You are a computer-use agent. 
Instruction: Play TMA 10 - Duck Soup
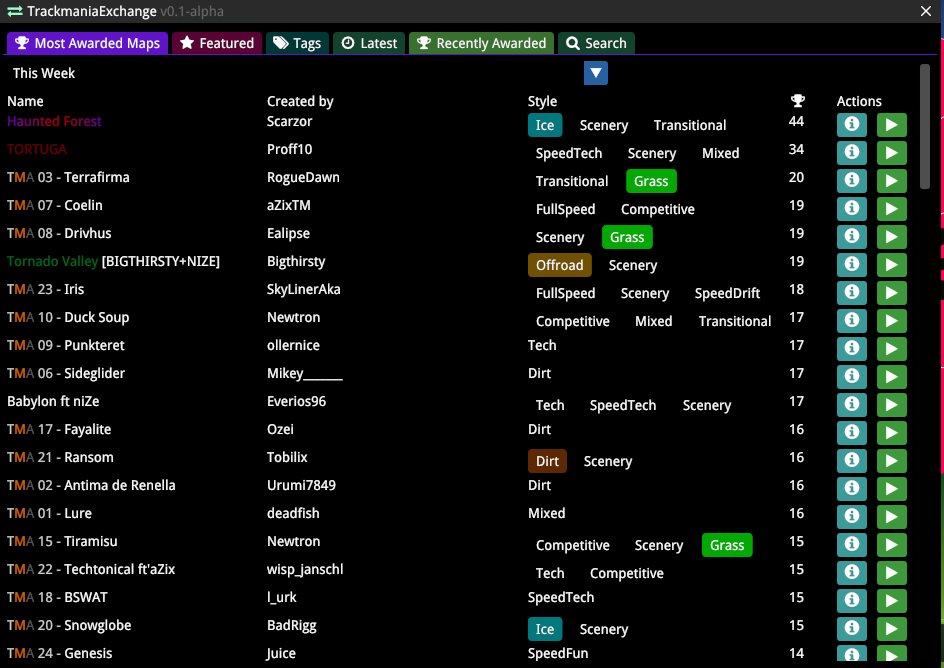click(x=891, y=320)
